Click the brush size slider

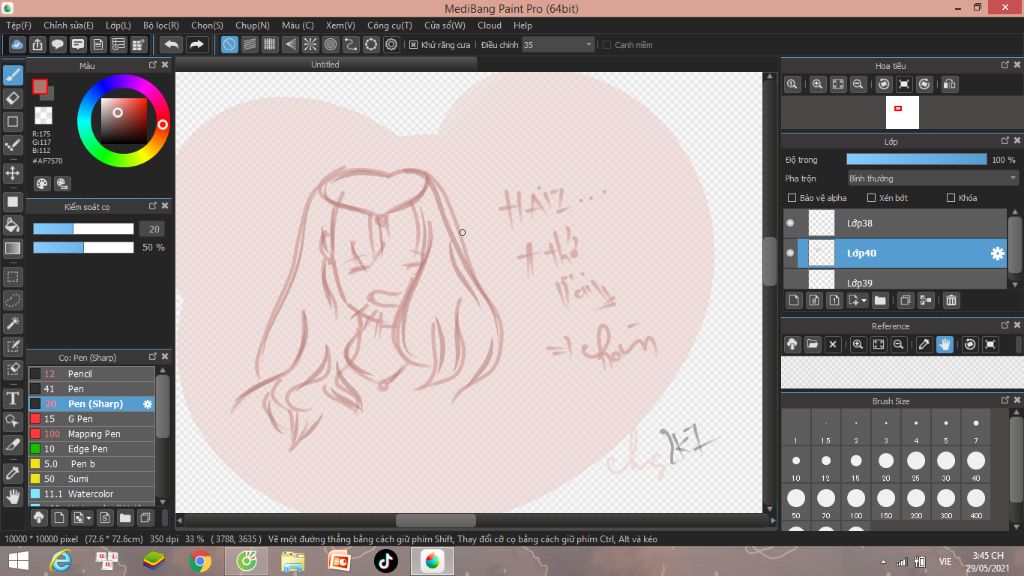84,229
